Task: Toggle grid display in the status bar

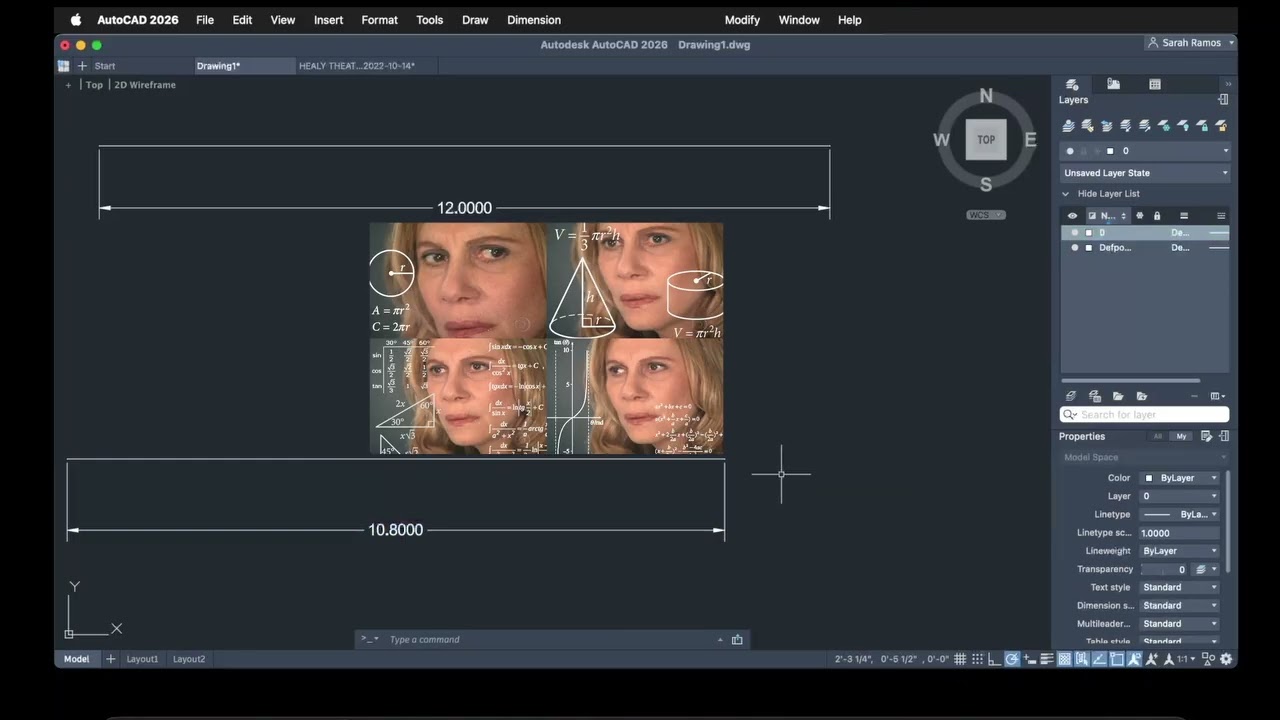Action: (960, 659)
